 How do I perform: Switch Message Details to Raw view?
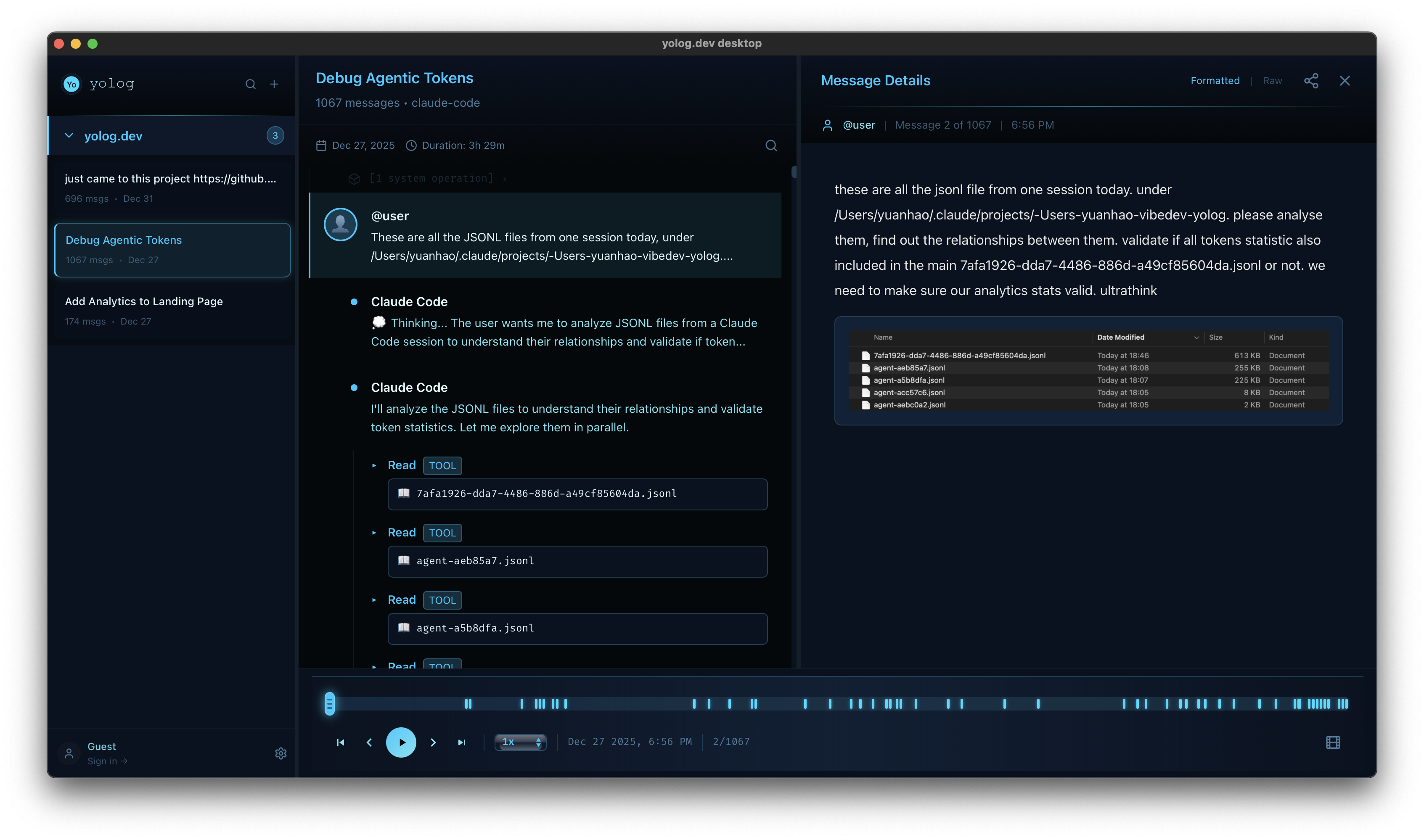[x=1272, y=81]
